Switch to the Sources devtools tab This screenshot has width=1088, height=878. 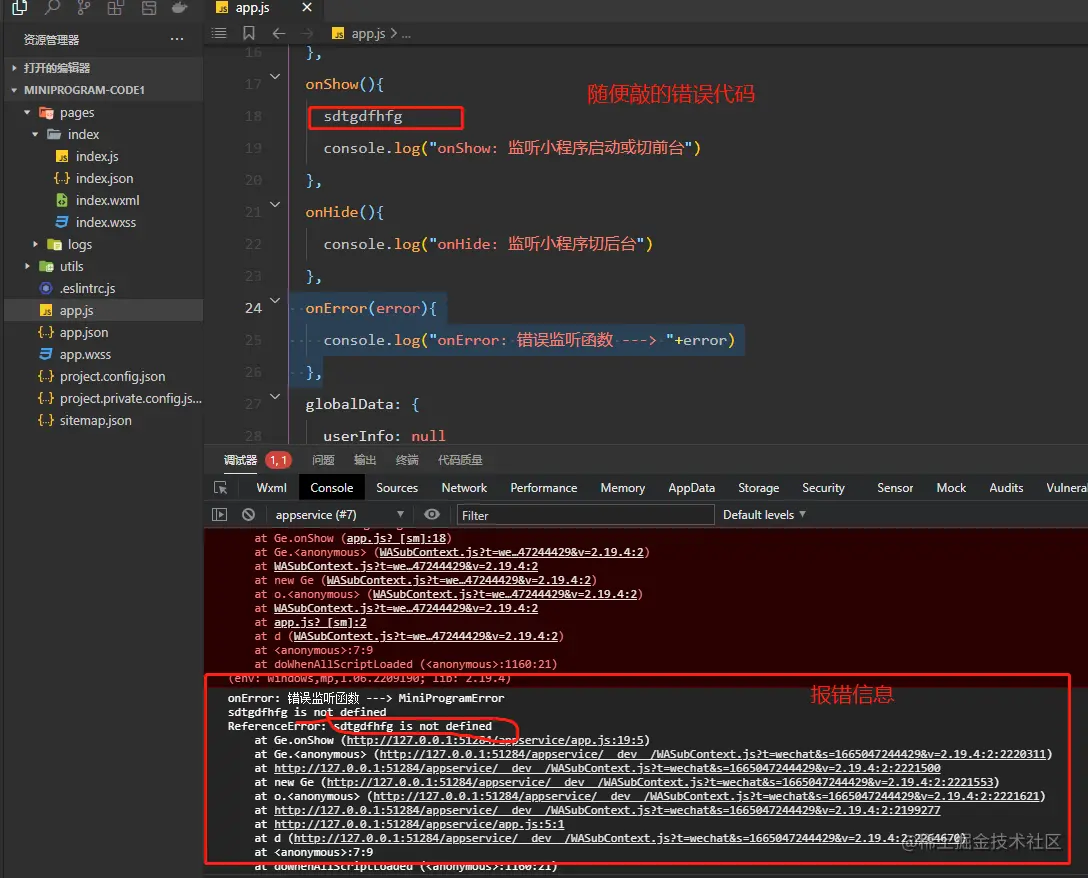tap(397, 488)
